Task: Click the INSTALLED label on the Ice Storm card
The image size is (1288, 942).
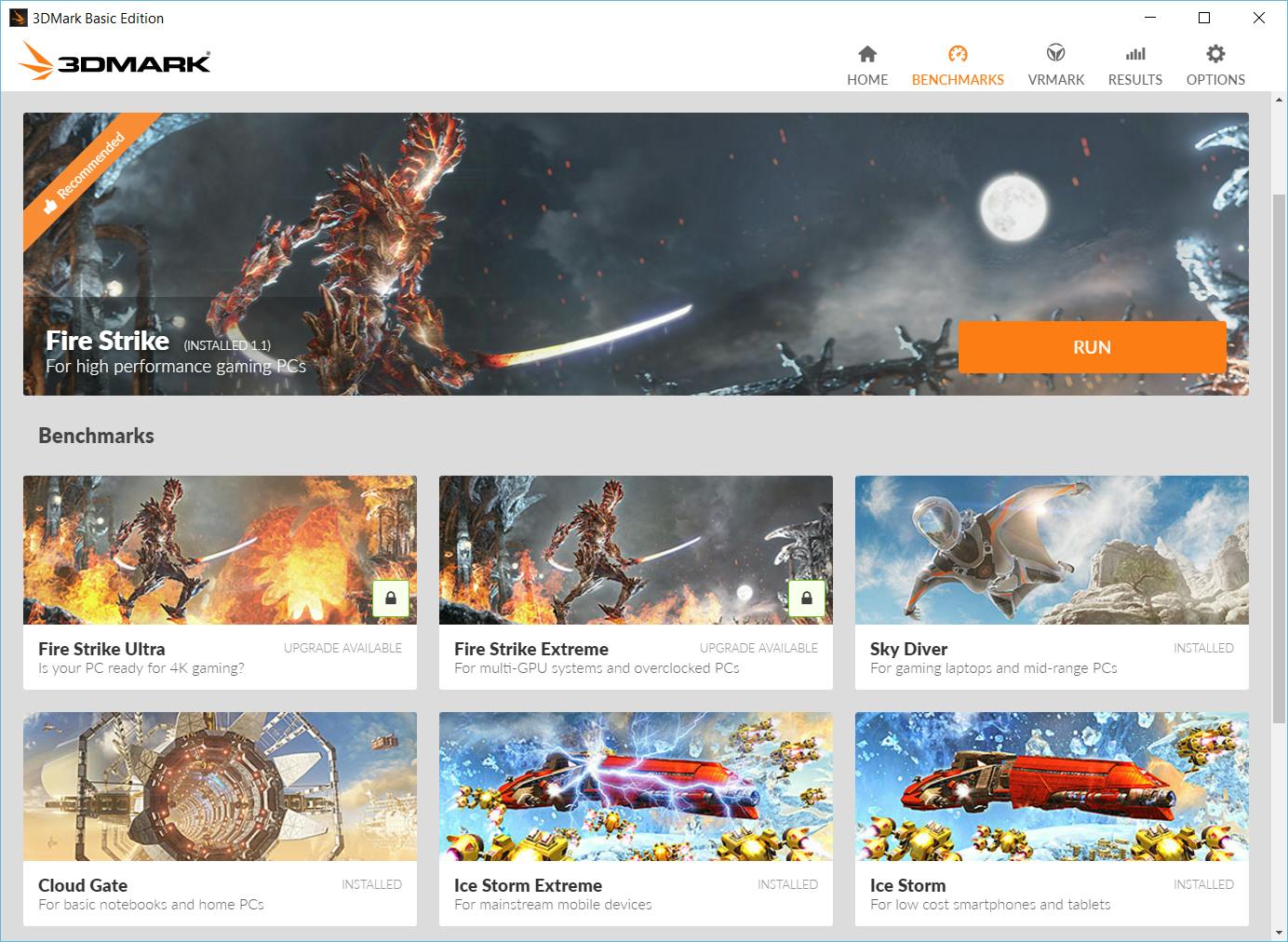Action: pos(1203,884)
